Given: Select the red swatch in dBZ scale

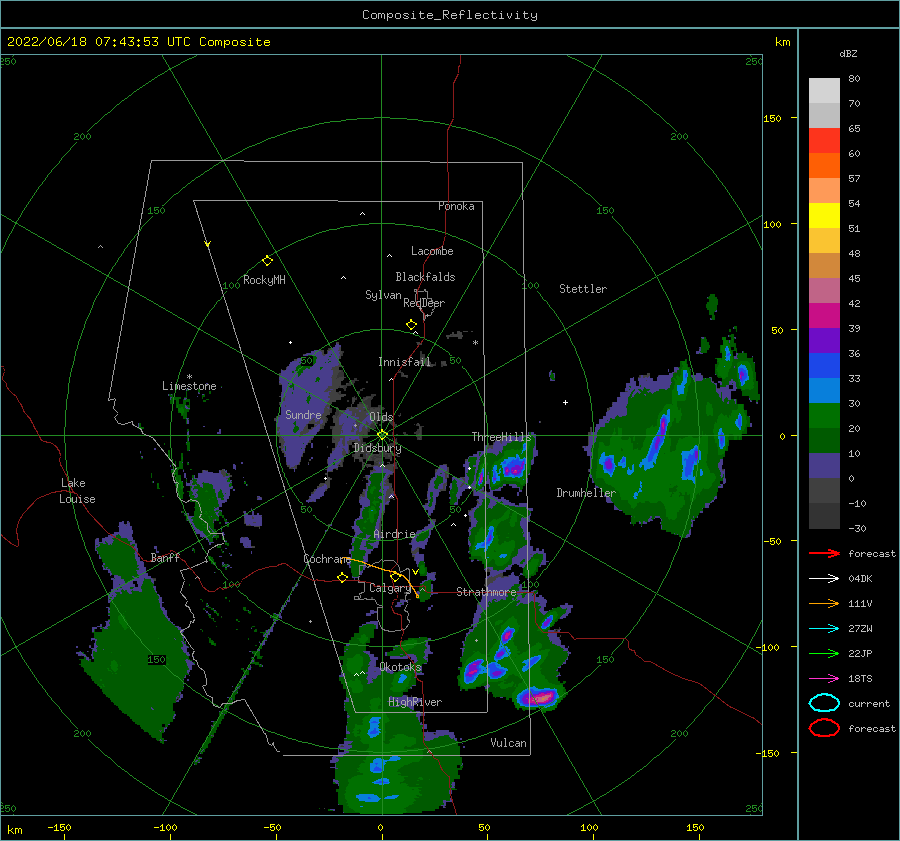Looking at the screenshot, I should [824, 140].
